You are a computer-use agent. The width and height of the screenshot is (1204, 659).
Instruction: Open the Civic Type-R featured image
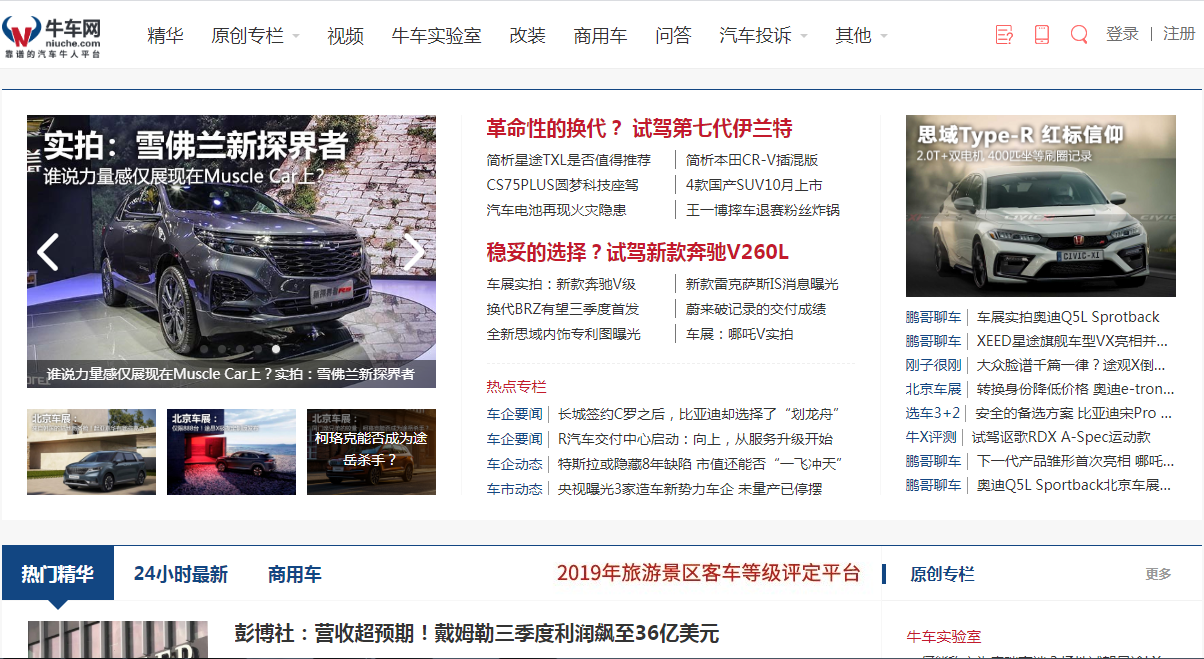click(1040, 205)
